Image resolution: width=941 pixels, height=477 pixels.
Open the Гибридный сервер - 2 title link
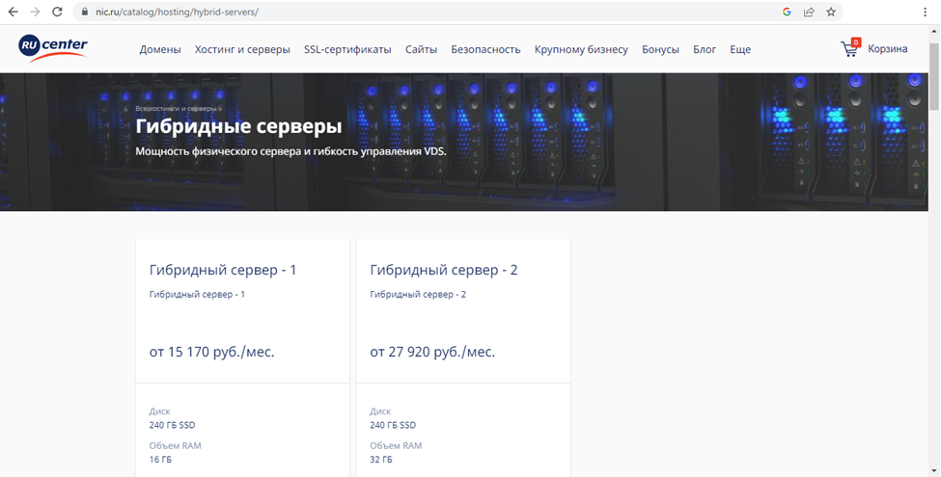point(443,270)
